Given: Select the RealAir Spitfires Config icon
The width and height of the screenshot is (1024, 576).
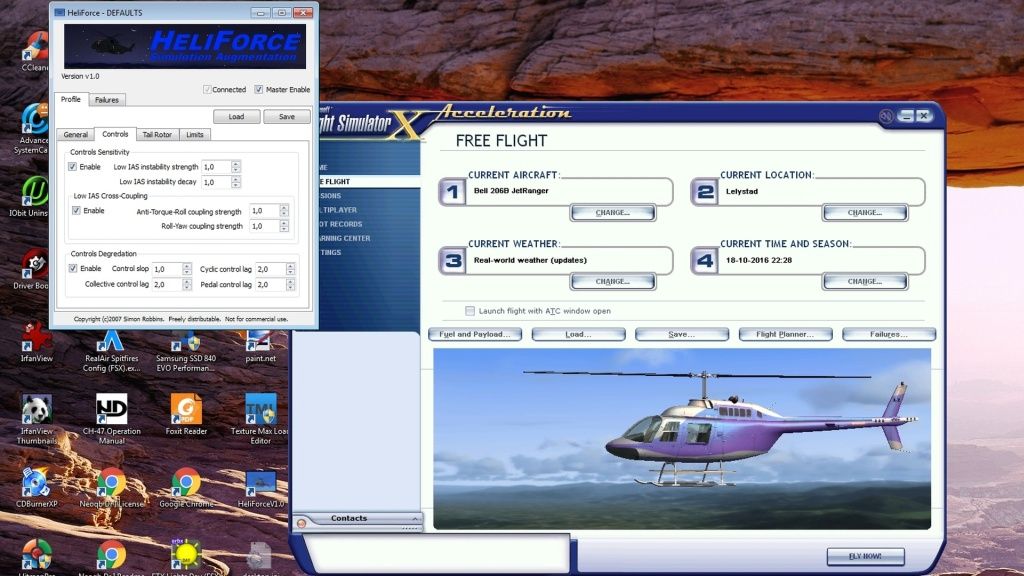Looking at the screenshot, I should pos(111,351).
